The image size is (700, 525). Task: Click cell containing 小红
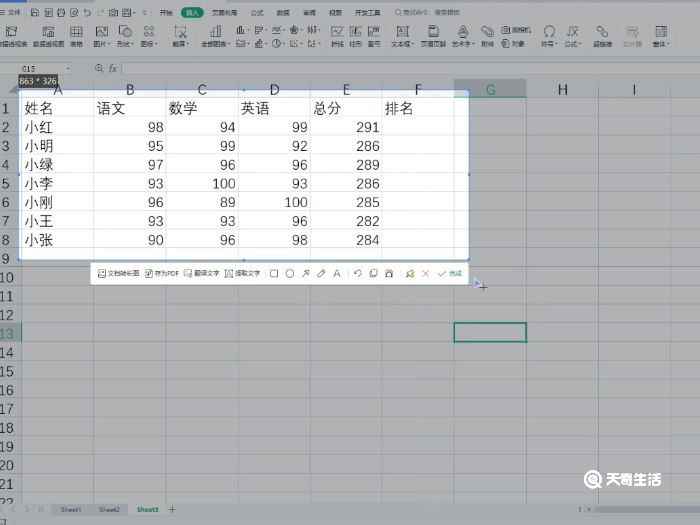58,127
